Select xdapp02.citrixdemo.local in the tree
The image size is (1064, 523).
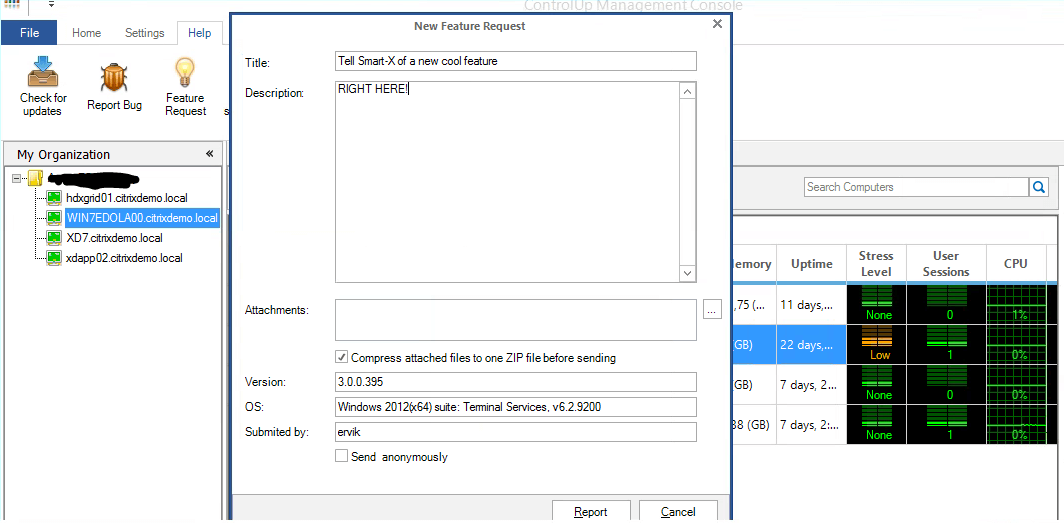pyautogui.click(x=124, y=258)
